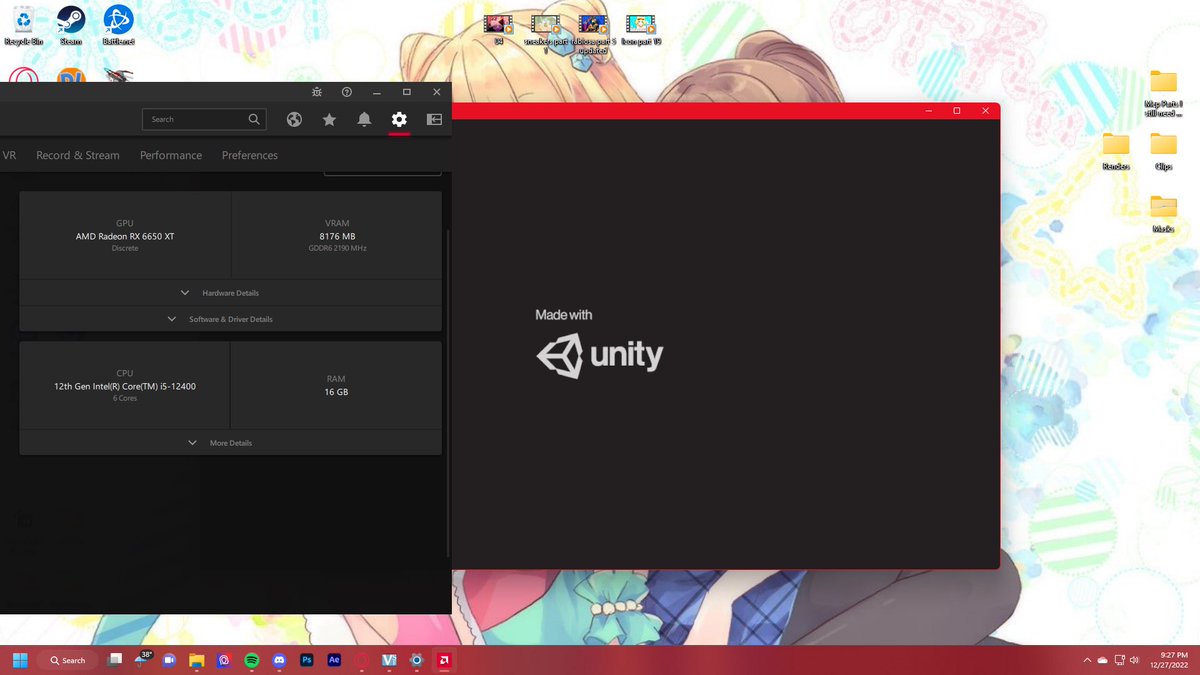Click the AMD Software vertical scrollbar
Screen dimensions: 1200x675
point(447,396)
